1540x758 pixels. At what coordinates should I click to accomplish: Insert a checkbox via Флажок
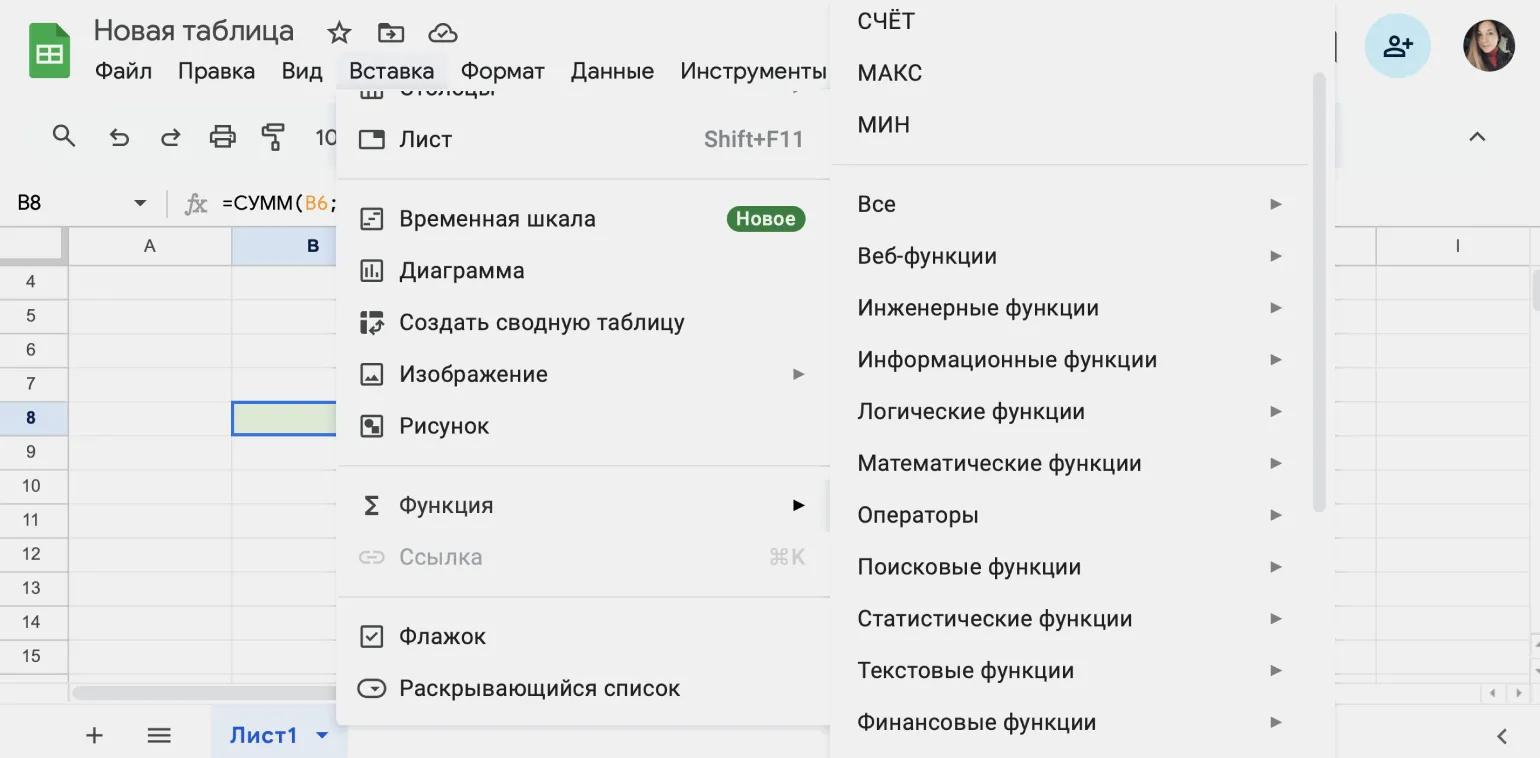[x=442, y=636]
